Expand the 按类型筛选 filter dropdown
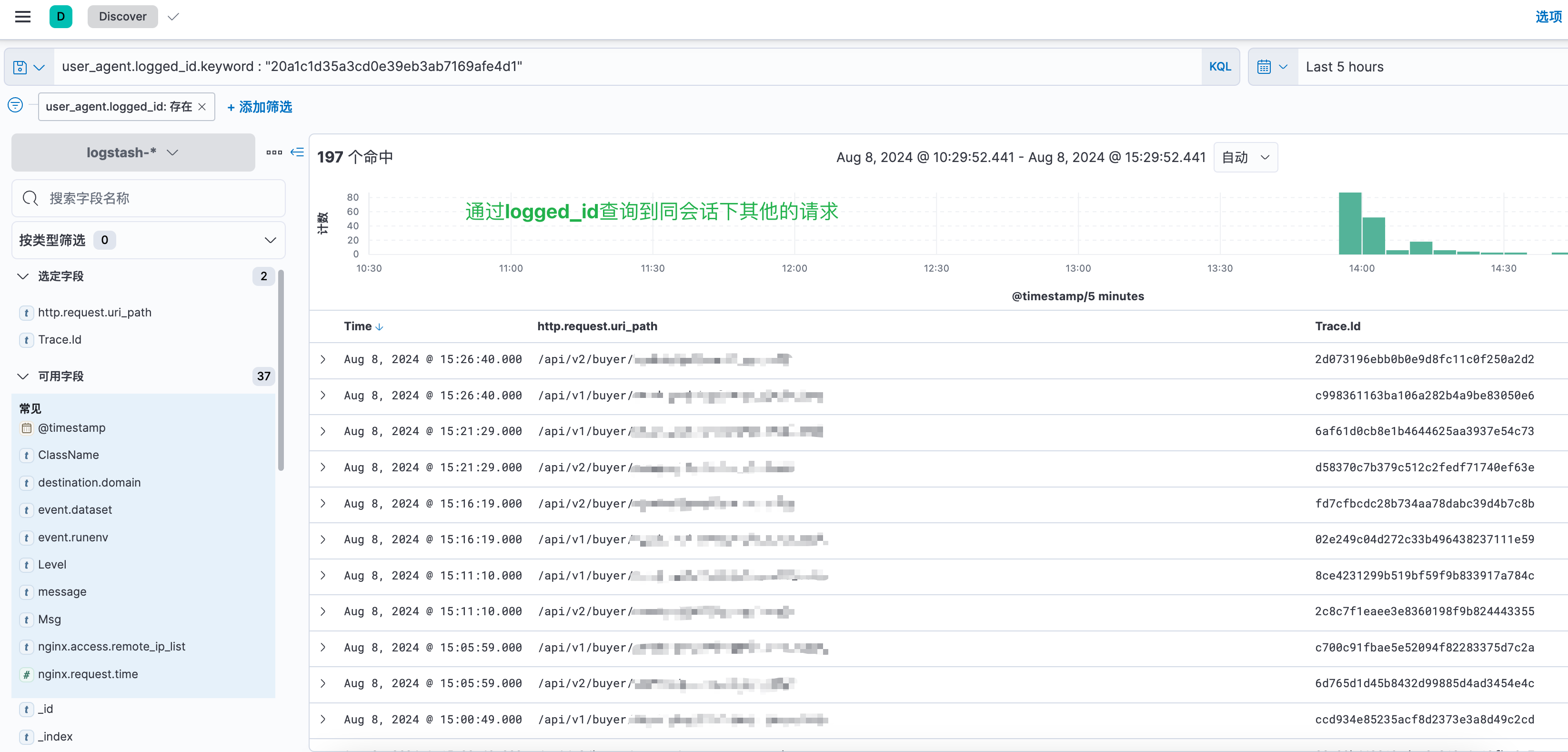Image resolution: width=1568 pixels, height=752 pixels. pyautogui.click(x=148, y=240)
